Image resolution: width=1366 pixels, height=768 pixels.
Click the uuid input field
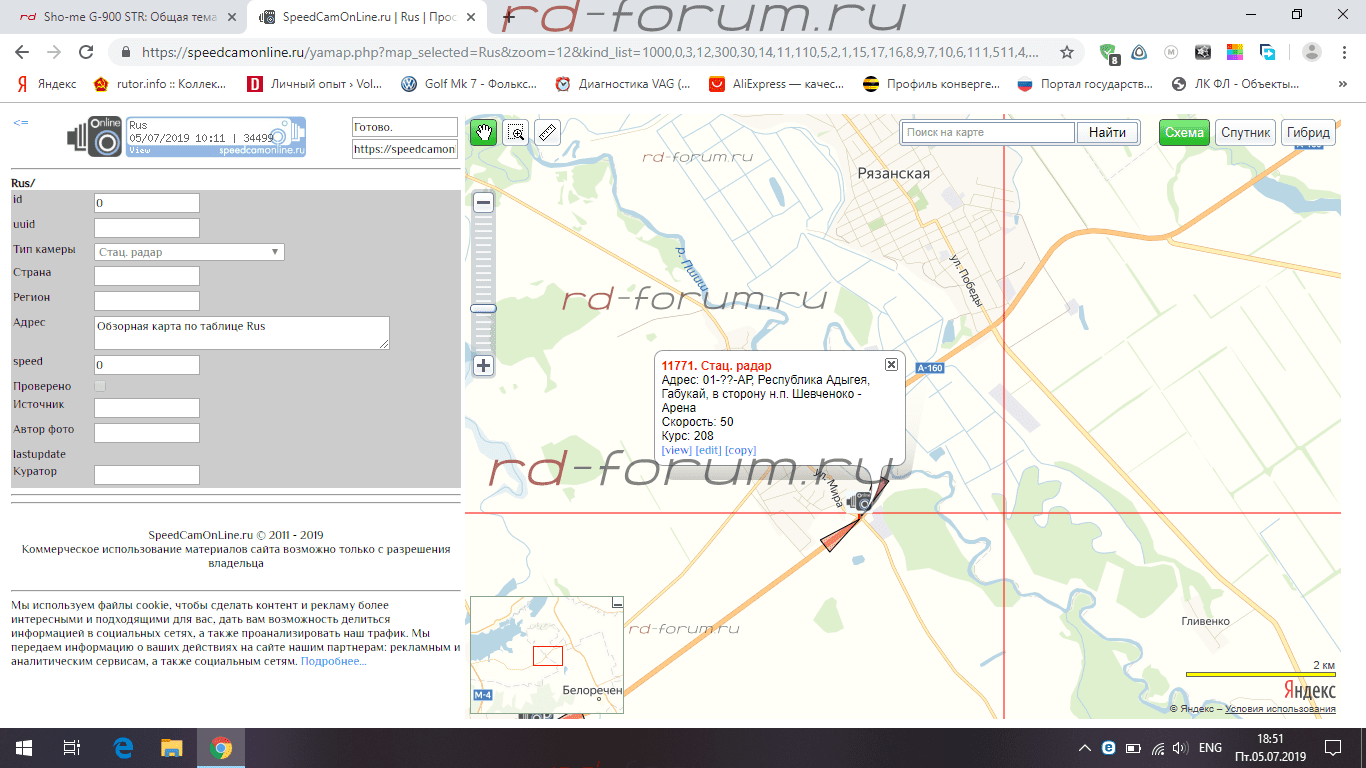click(x=147, y=228)
